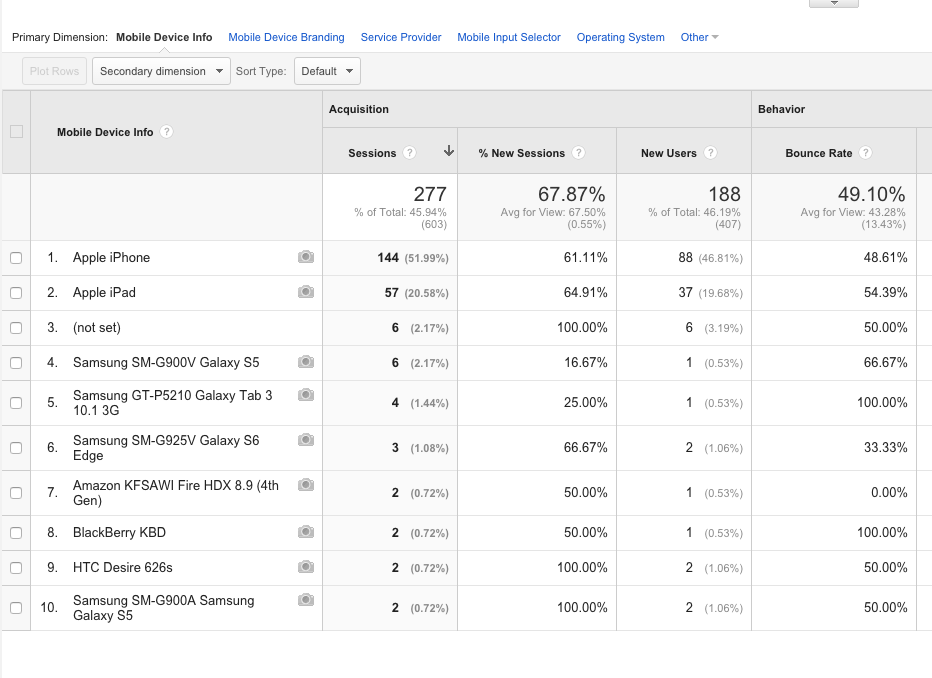View device photo for Samsung SM-G900V Galaxy S5
Screen dimensions: 932x678
click(x=306, y=362)
